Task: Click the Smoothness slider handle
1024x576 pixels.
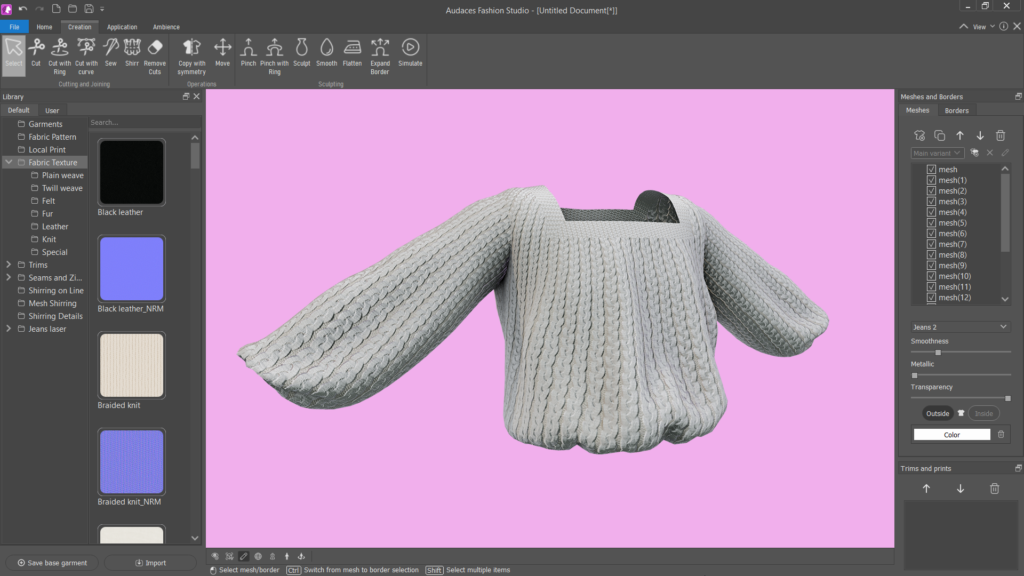Action: (938, 352)
